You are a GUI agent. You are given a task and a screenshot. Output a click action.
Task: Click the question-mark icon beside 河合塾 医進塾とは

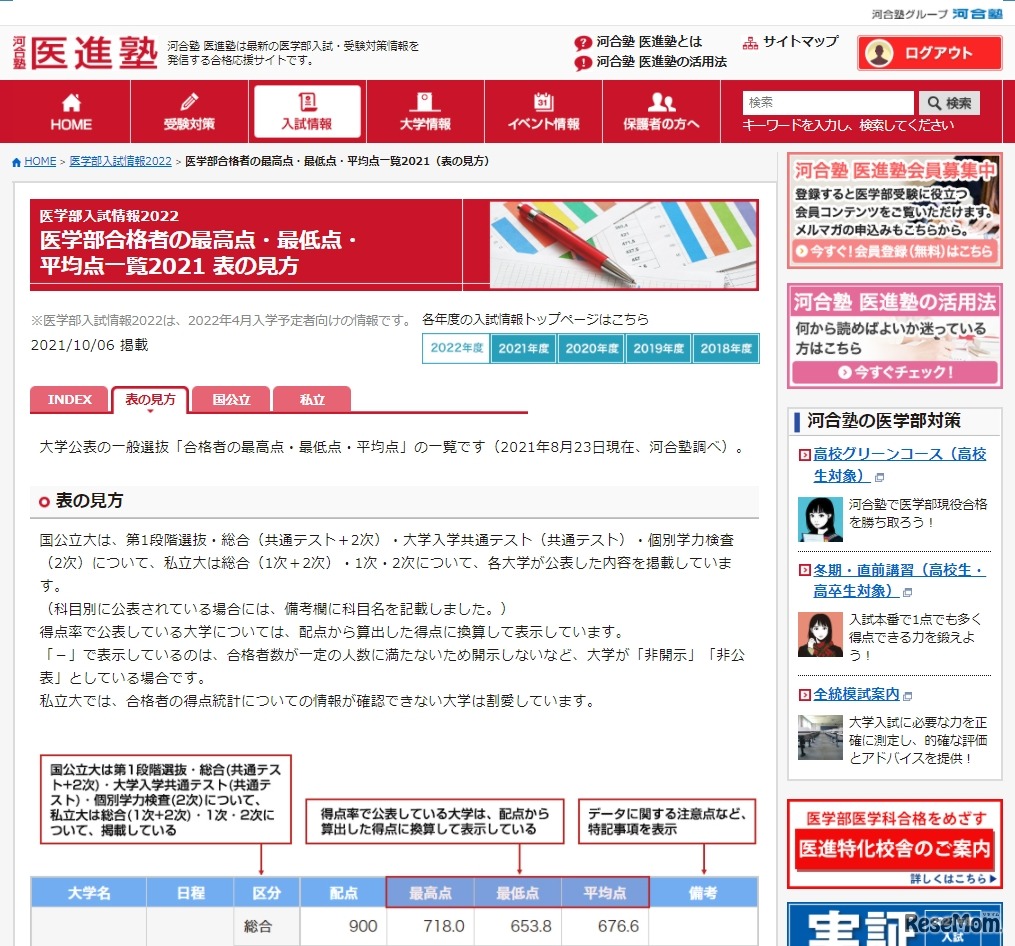582,41
